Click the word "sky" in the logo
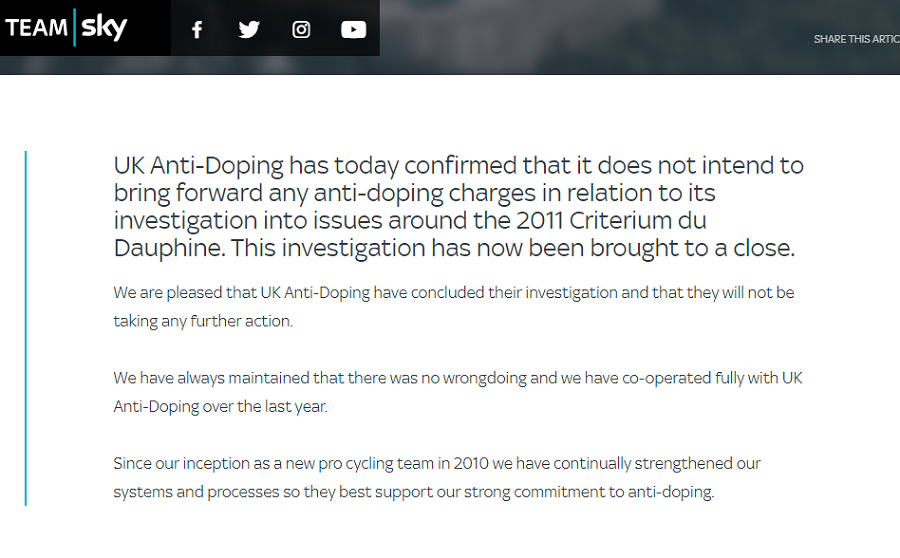Viewport: 900px width, 558px height. 104,28
